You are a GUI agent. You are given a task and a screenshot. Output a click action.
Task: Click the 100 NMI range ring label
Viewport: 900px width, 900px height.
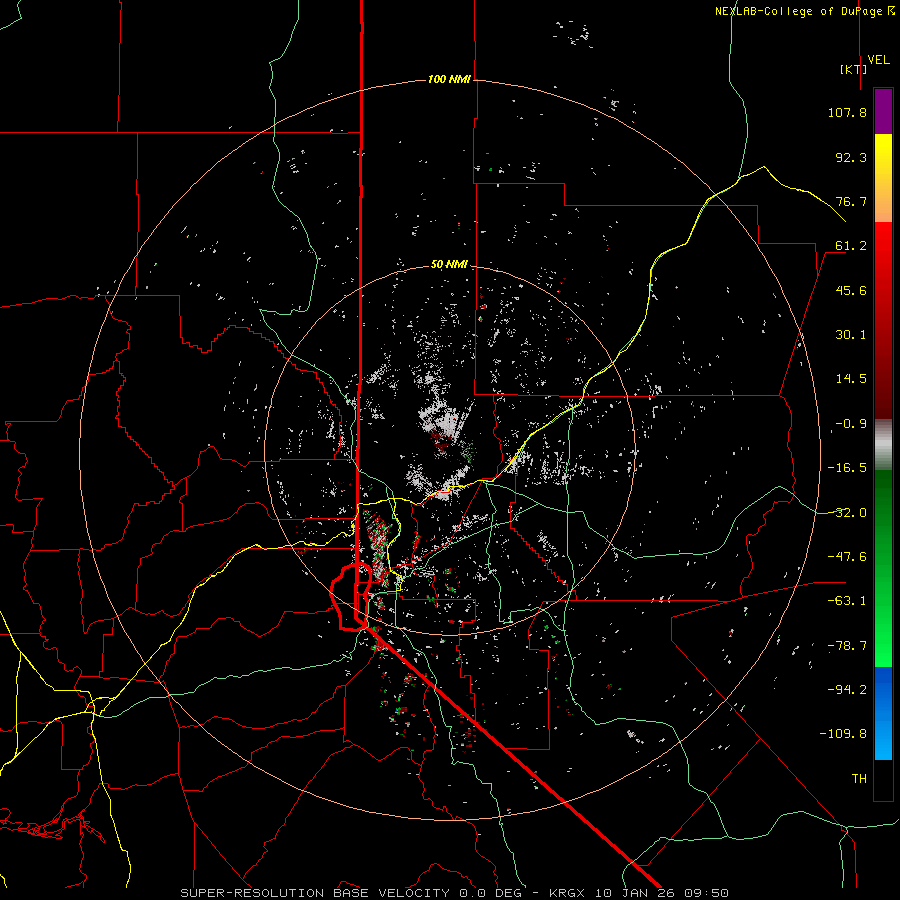coord(449,79)
